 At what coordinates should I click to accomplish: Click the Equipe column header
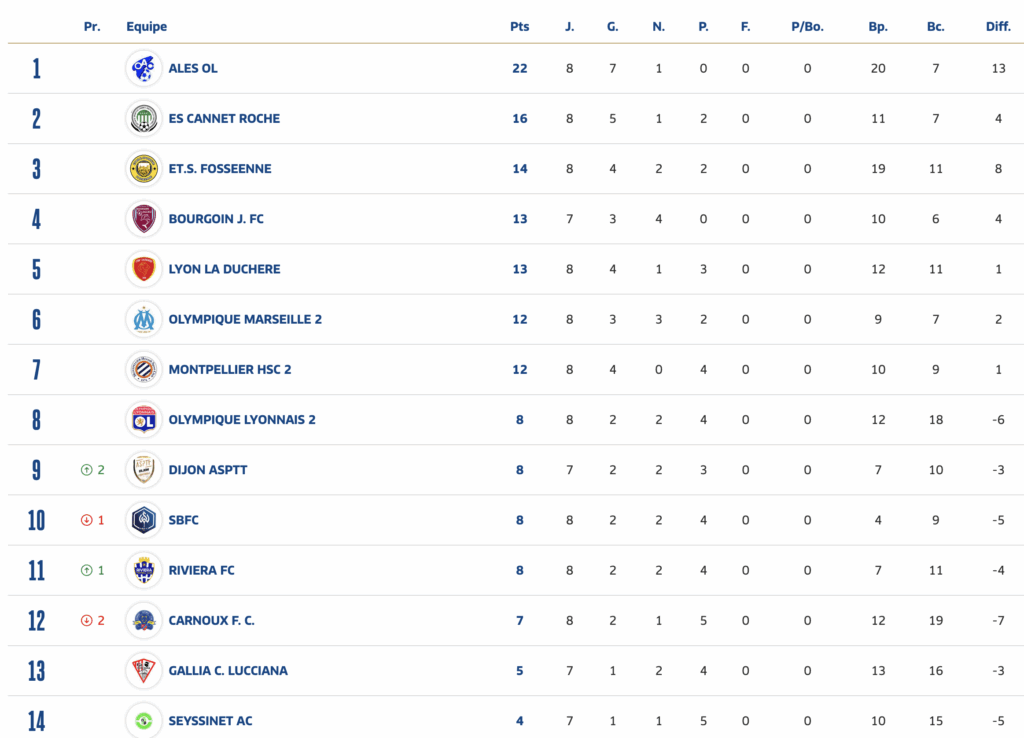[146, 27]
